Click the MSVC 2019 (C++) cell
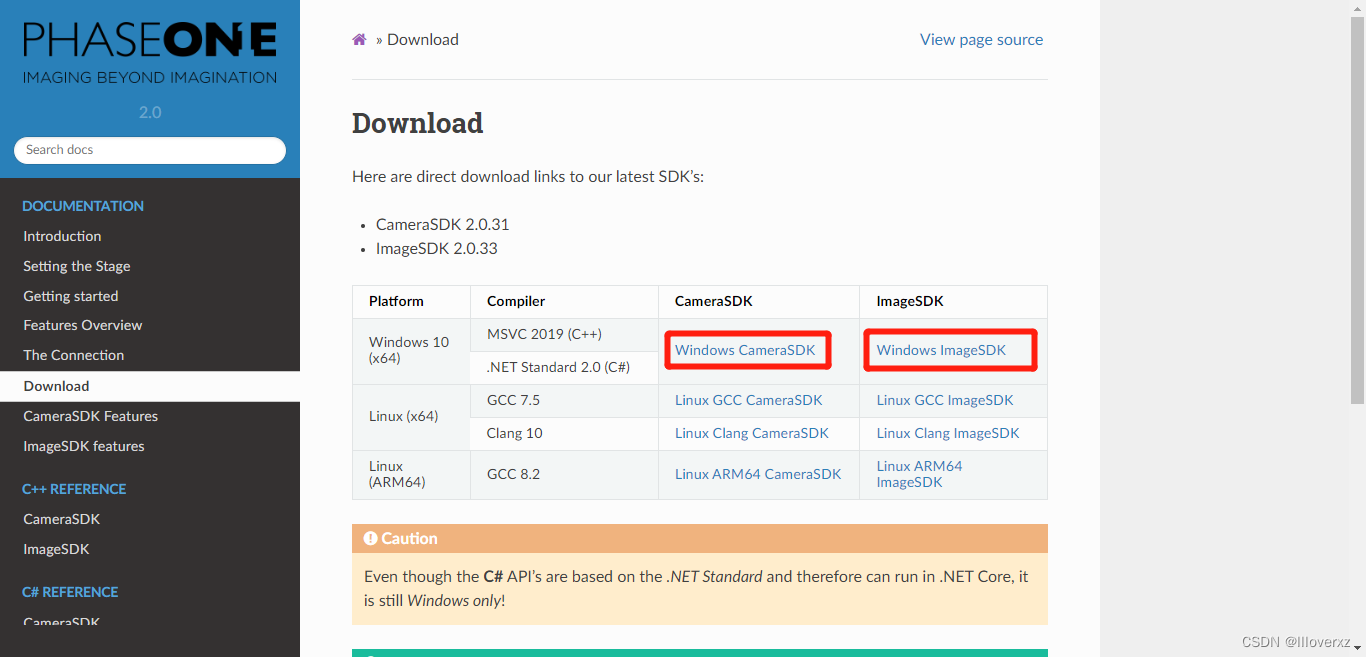 point(564,334)
